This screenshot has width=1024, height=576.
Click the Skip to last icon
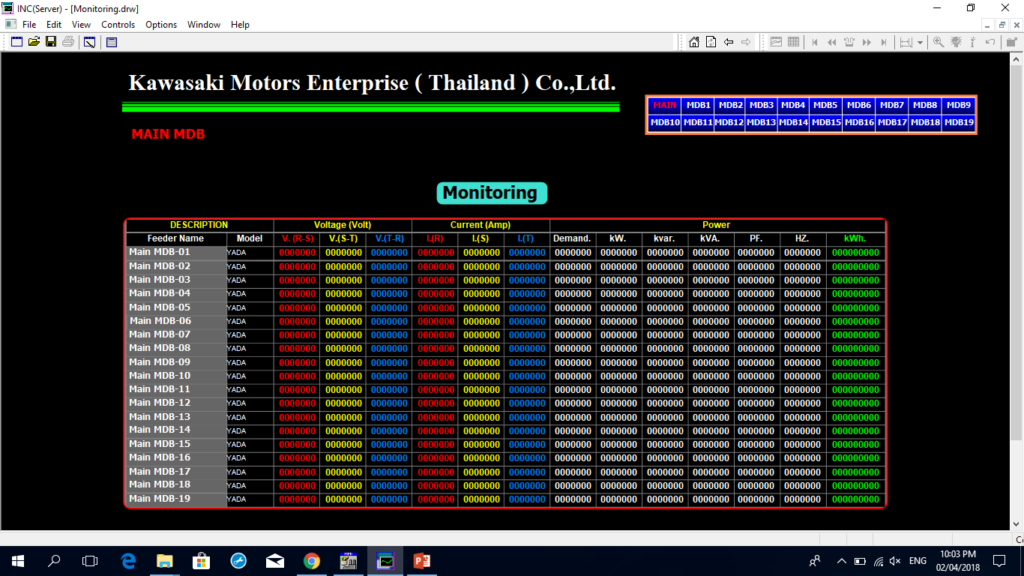coord(884,42)
